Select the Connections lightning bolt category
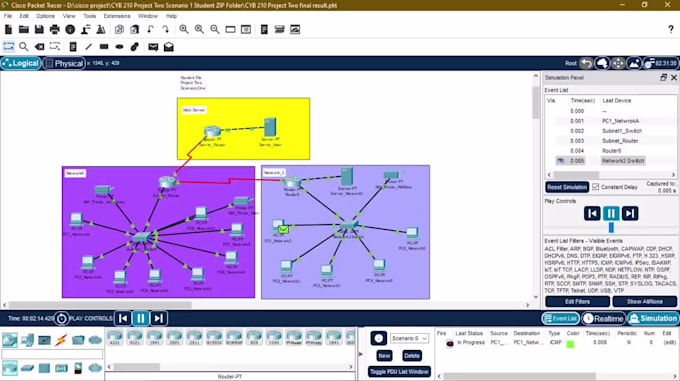Image resolution: width=680 pixels, height=381 pixels. [61, 340]
